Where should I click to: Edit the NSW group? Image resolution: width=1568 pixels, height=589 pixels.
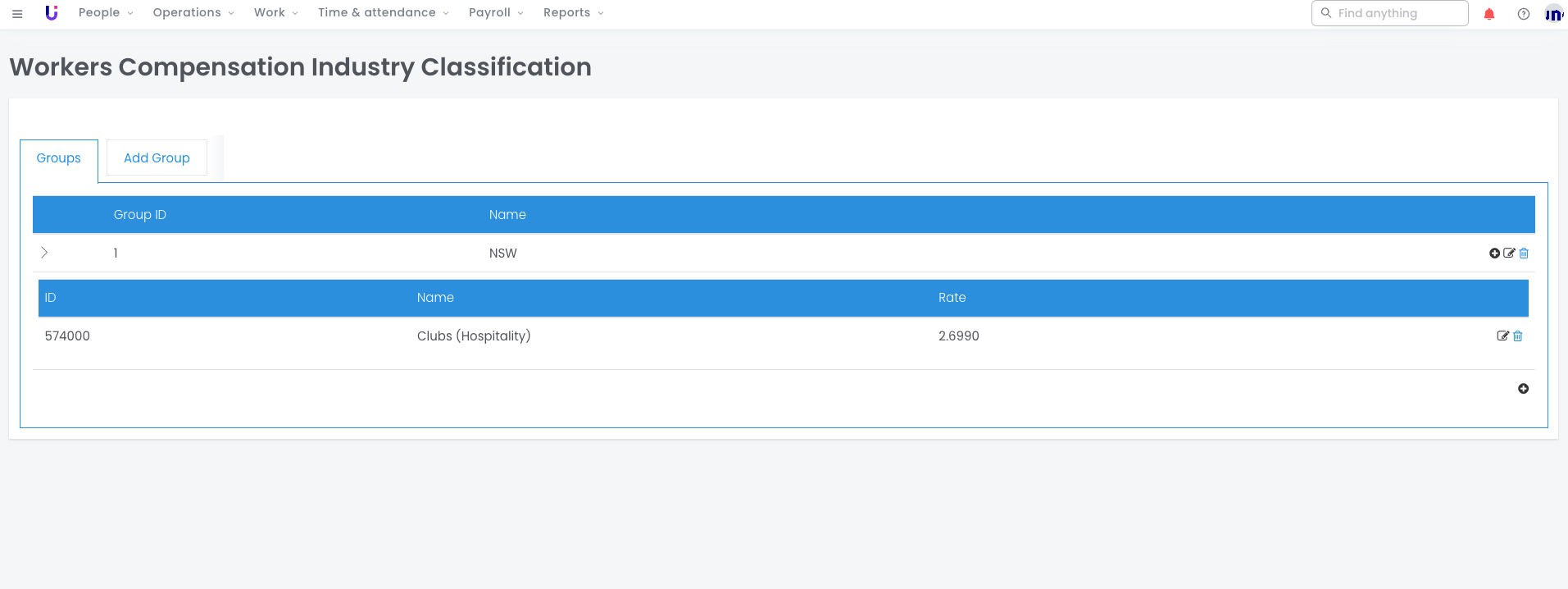point(1509,253)
